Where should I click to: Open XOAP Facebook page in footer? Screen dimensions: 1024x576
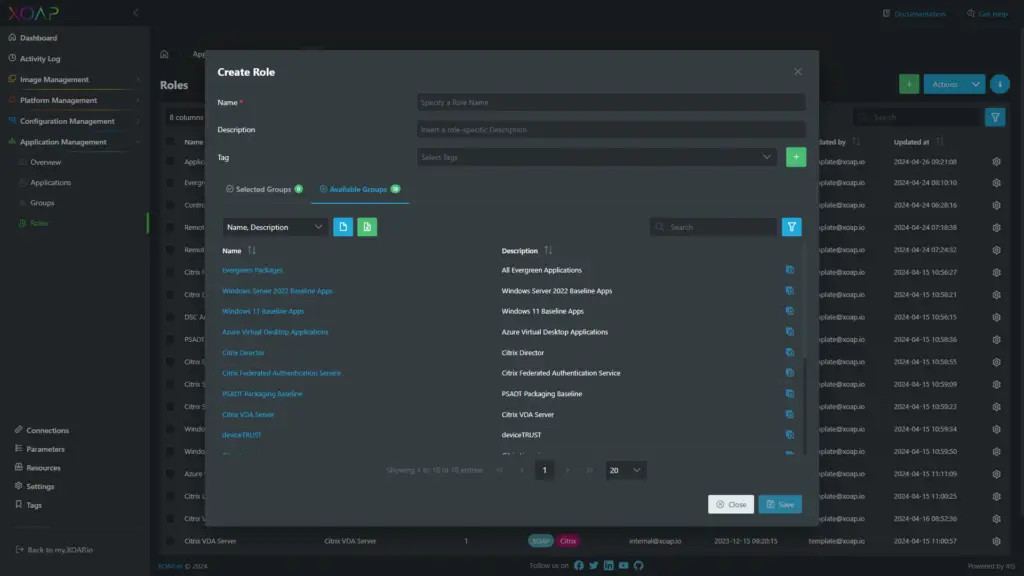pyautogui.click(x=579, y=566)
